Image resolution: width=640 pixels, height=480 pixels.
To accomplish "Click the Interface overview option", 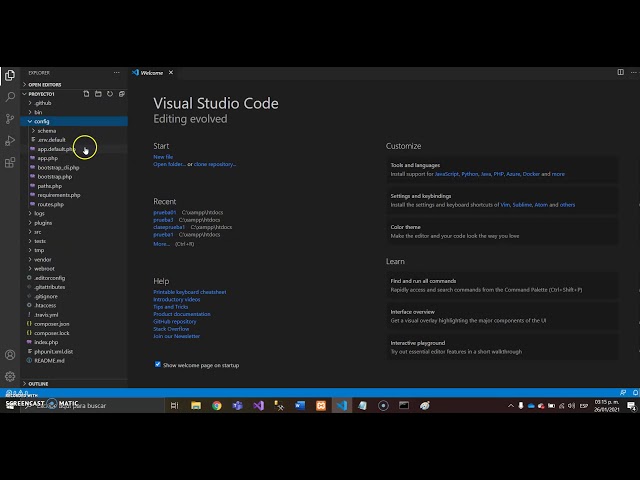I will [x=502, y=316].
